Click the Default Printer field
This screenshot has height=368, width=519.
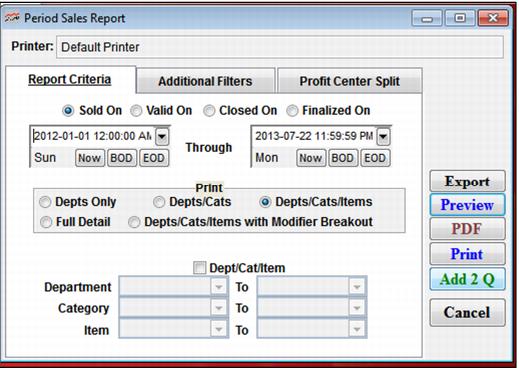tap(280, 47)
